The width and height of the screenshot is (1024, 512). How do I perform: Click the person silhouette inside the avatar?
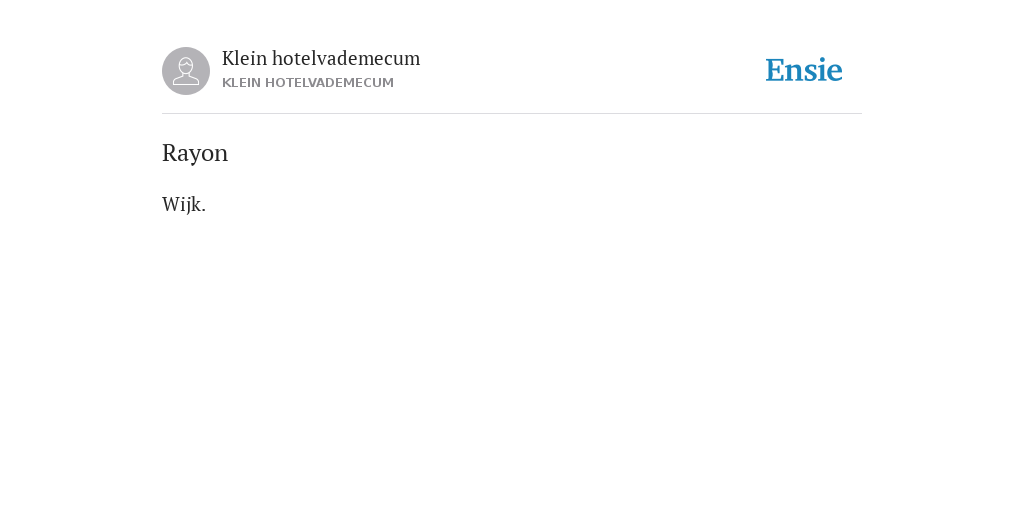pyautogui.click(x=186, y=71)
